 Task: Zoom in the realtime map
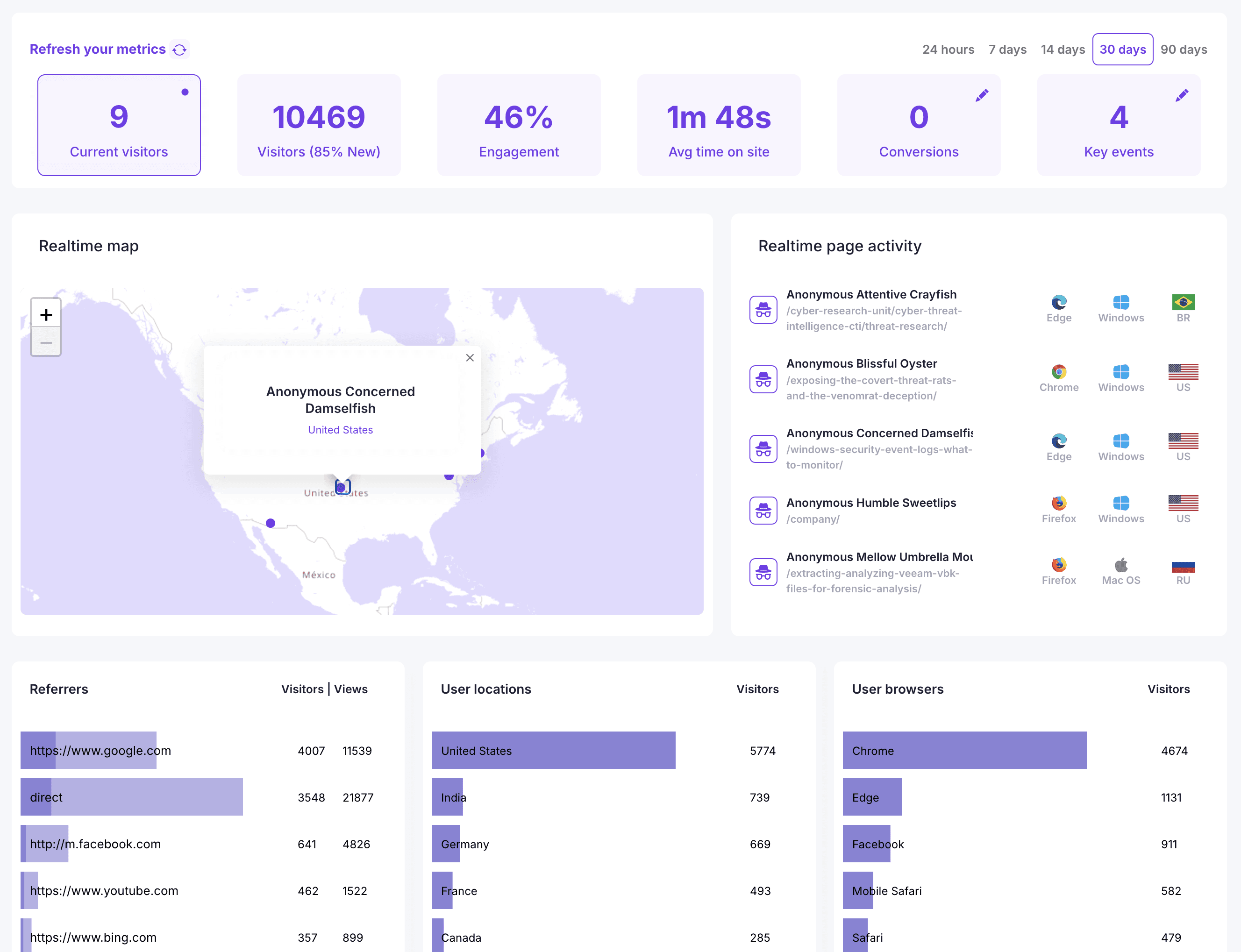(x=46, y=314)
